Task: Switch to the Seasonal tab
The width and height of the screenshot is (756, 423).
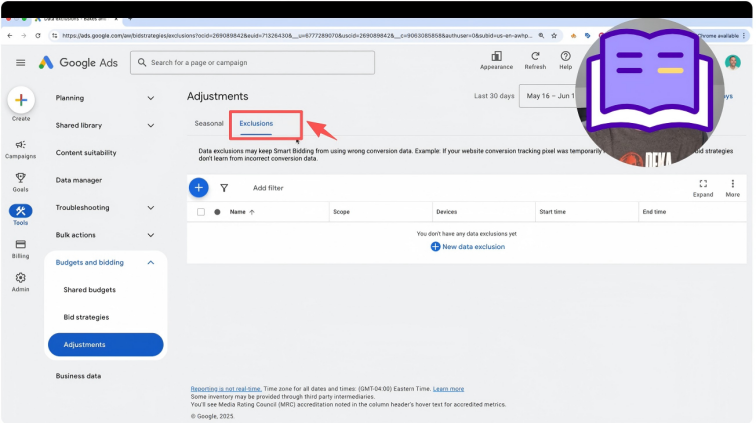Action: point(209,123)
